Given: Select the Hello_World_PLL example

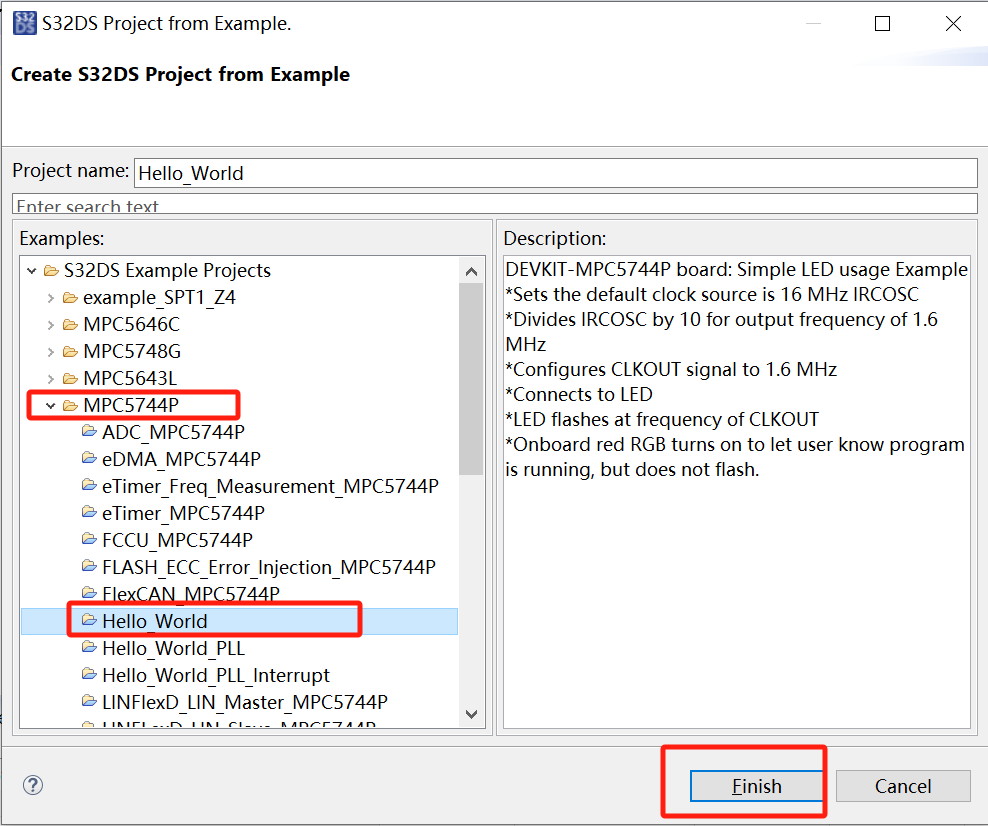Looking at the screenshot, I should click(x=173, y=648).
